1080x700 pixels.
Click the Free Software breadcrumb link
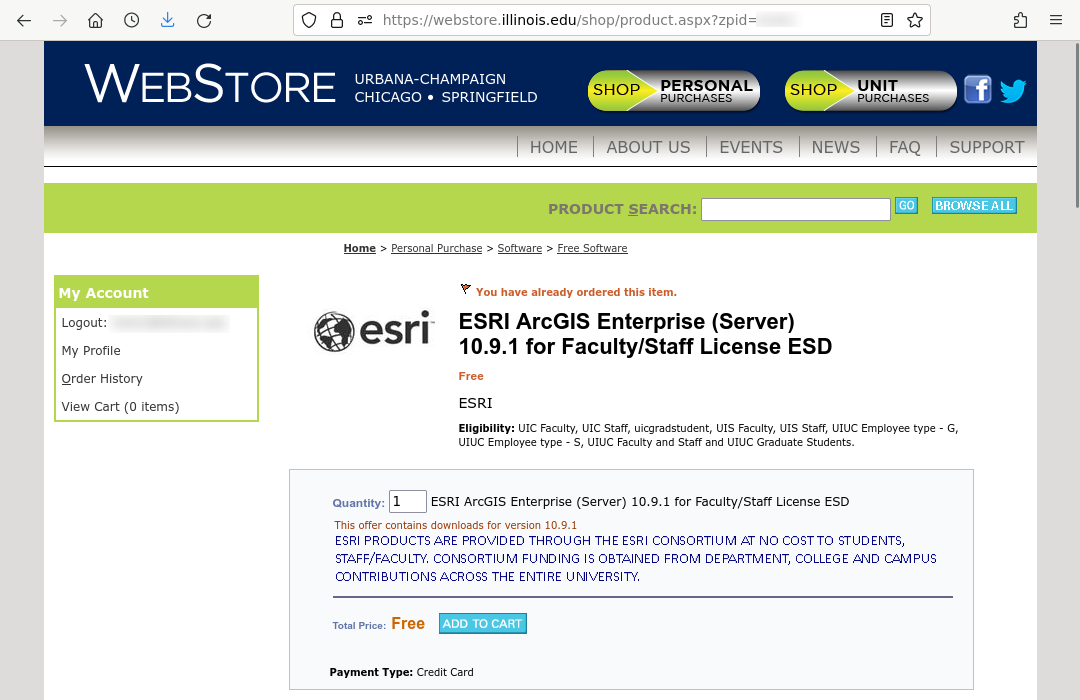[592, 248]
